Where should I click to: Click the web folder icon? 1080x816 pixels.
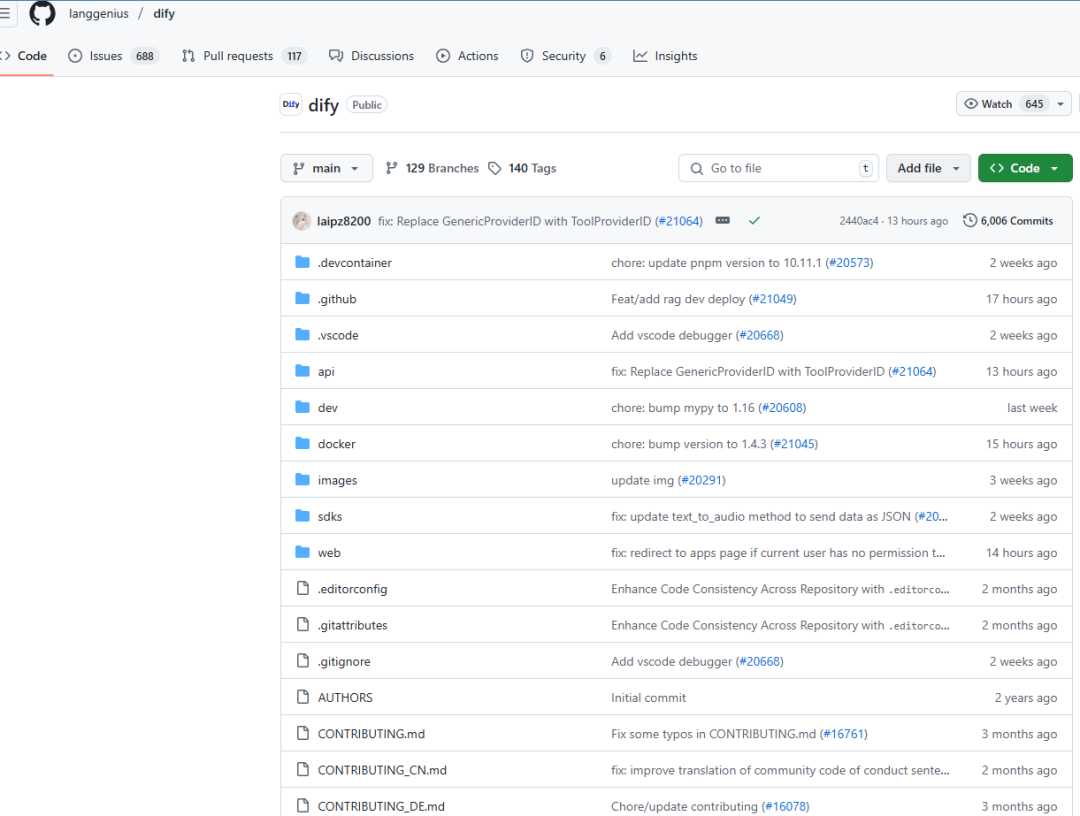click(x=302, y=552)
